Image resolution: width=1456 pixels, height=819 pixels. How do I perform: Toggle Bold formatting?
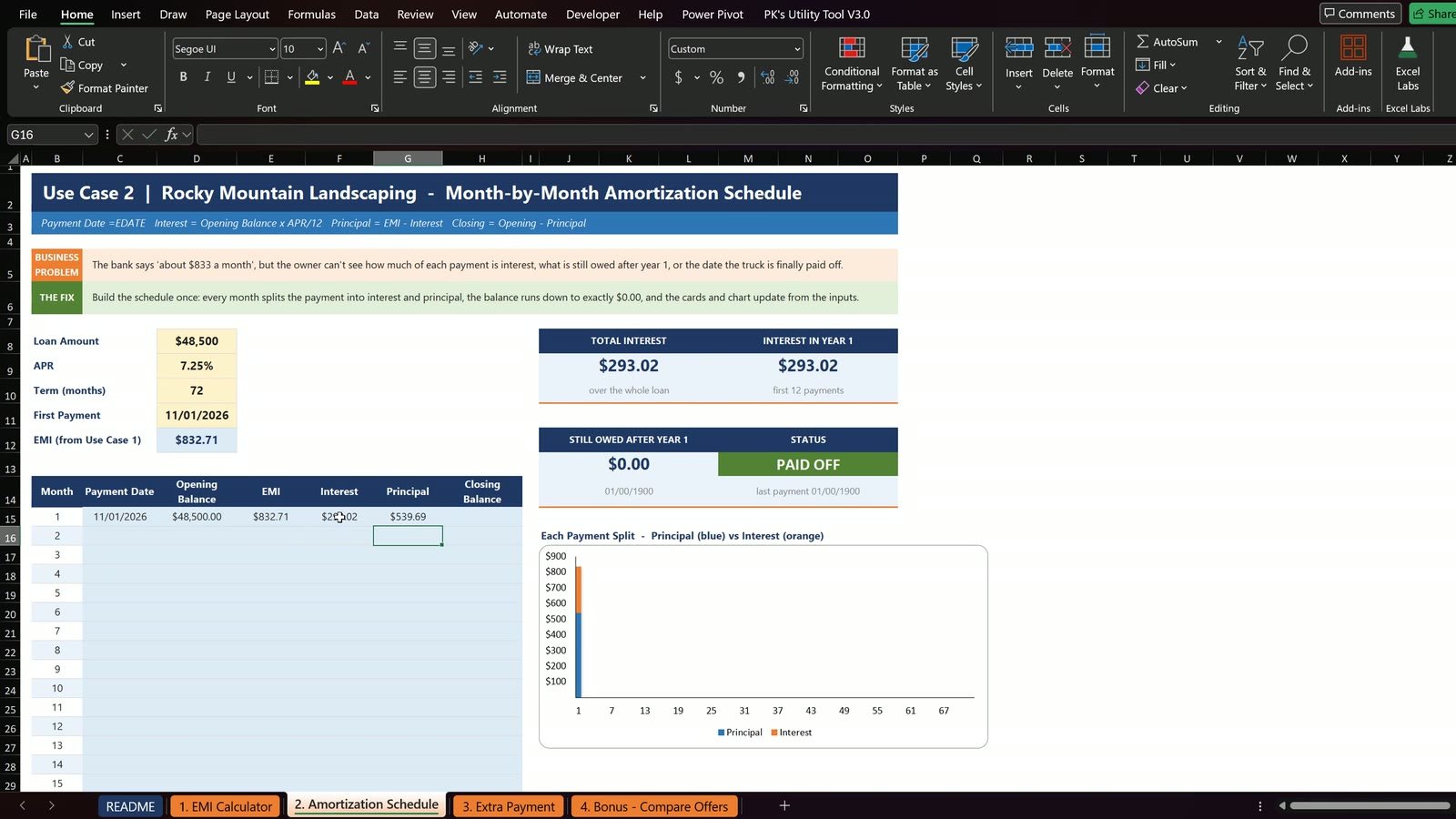(183, 77)
